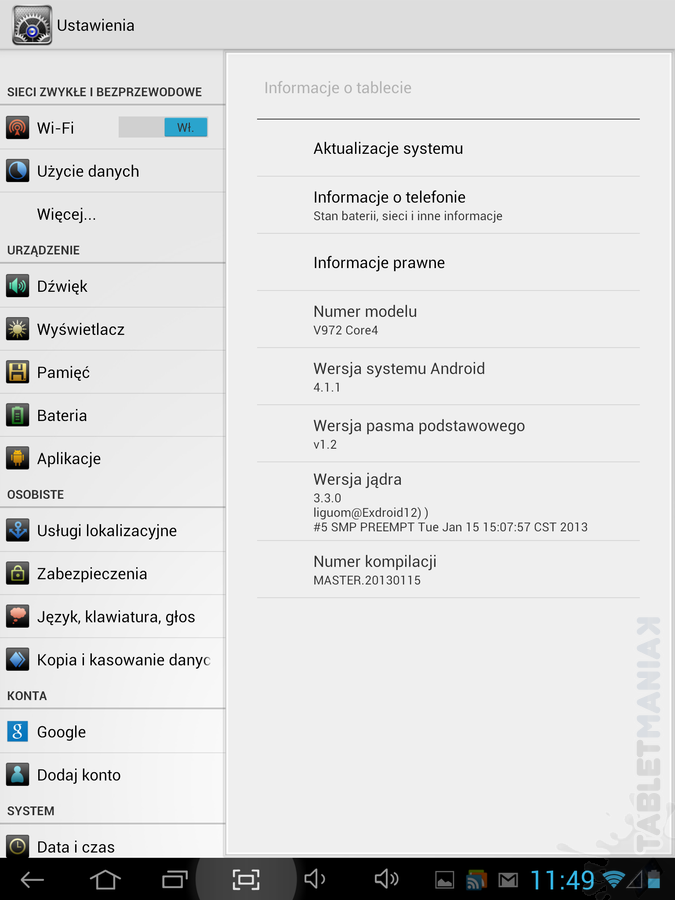Open Usługi lokalizacyjne anchor icon

tap(18, 530)
